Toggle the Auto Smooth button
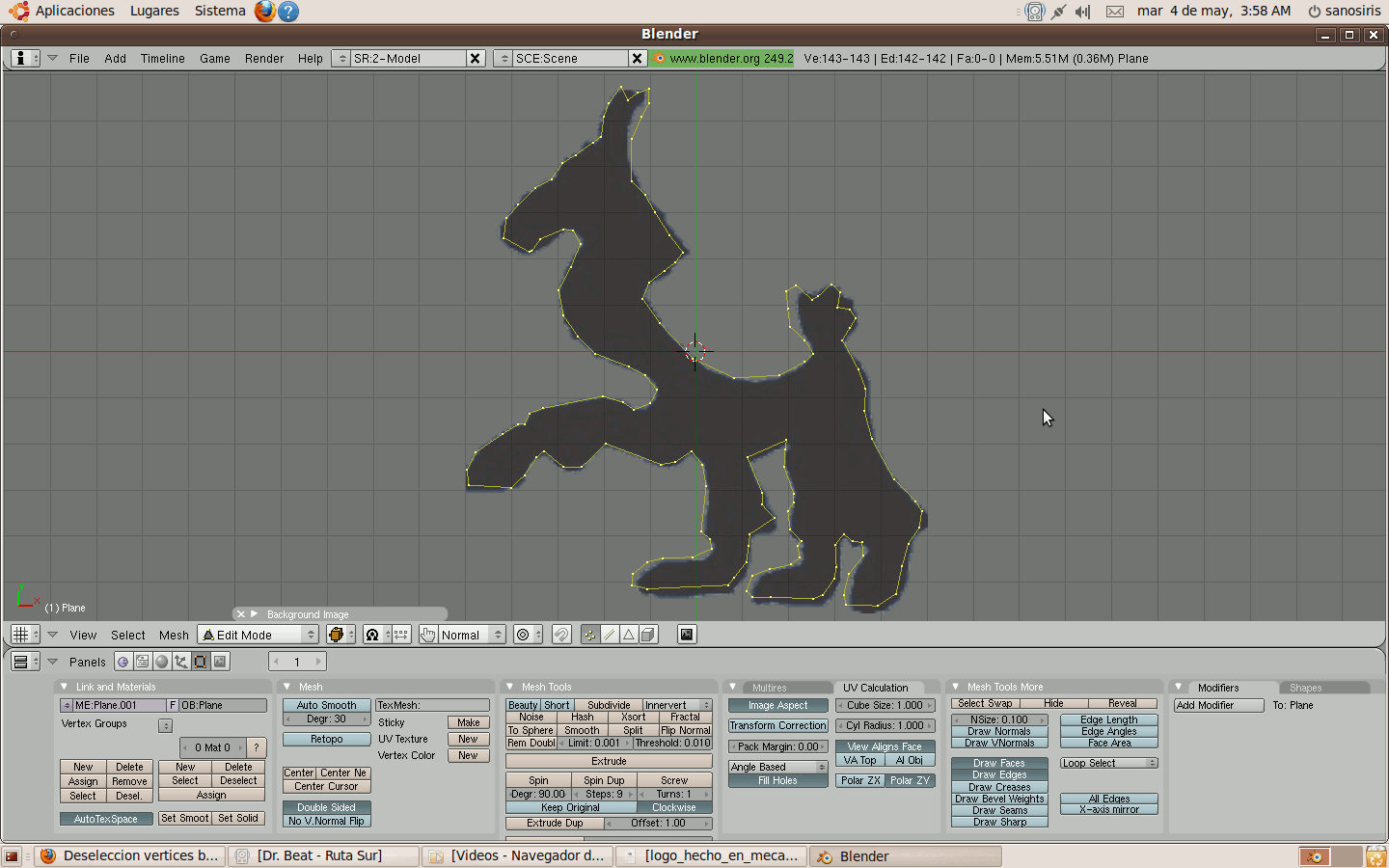Image resolution: width=1389 pixels, height=868 pixels. (x=326, y=705)
